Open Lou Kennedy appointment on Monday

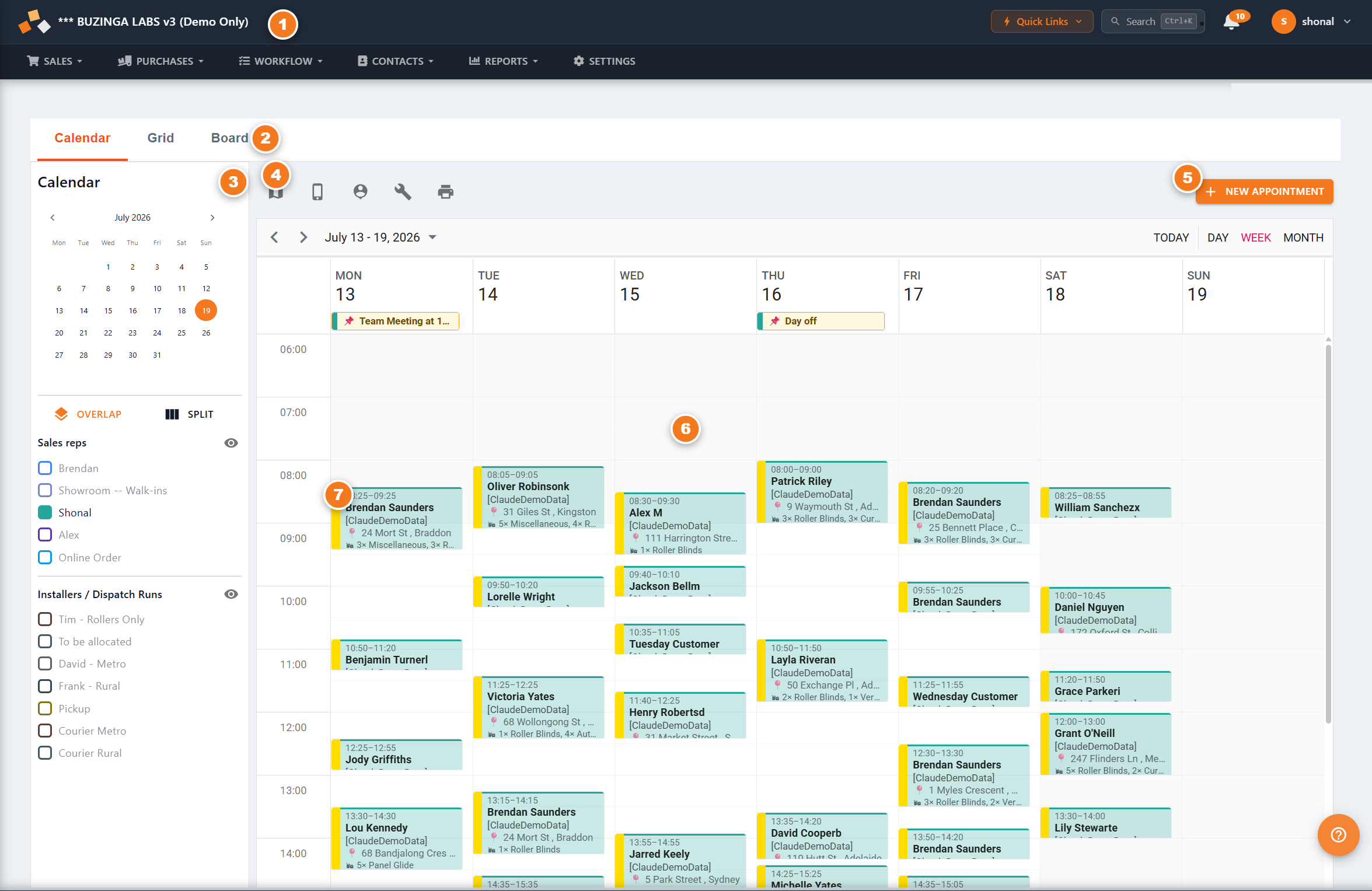click(397, 839)
